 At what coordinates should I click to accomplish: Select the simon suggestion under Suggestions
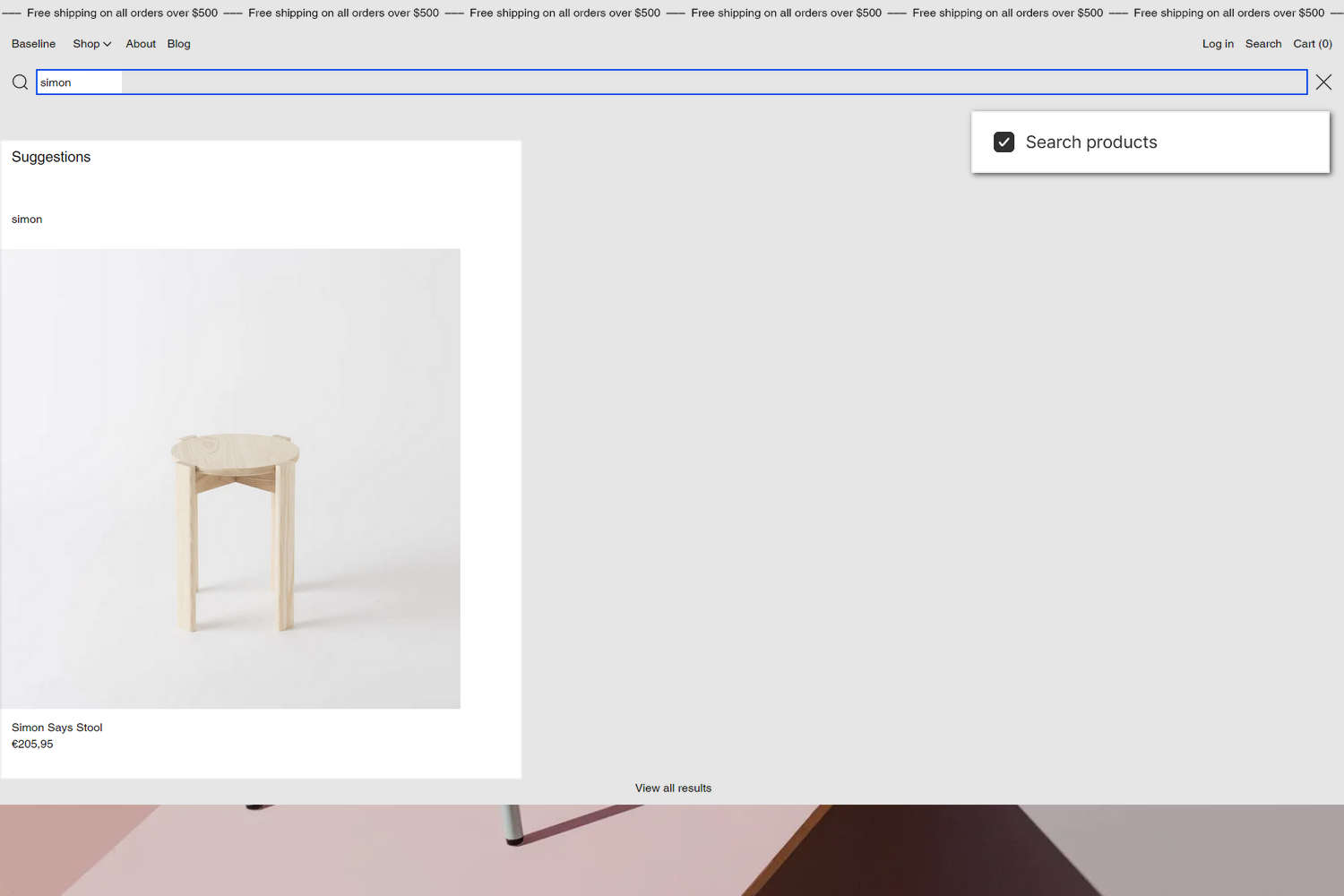click(26, 219)
